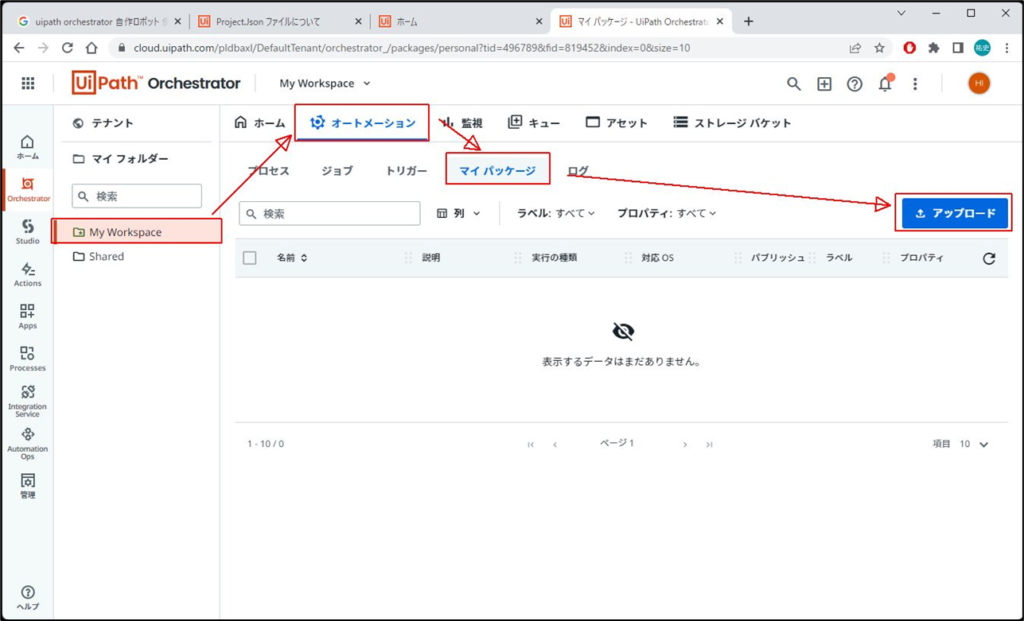Go to the next page of results
Screen dimensions: 1024x621
pyautogui.click(x=685, y=444)
